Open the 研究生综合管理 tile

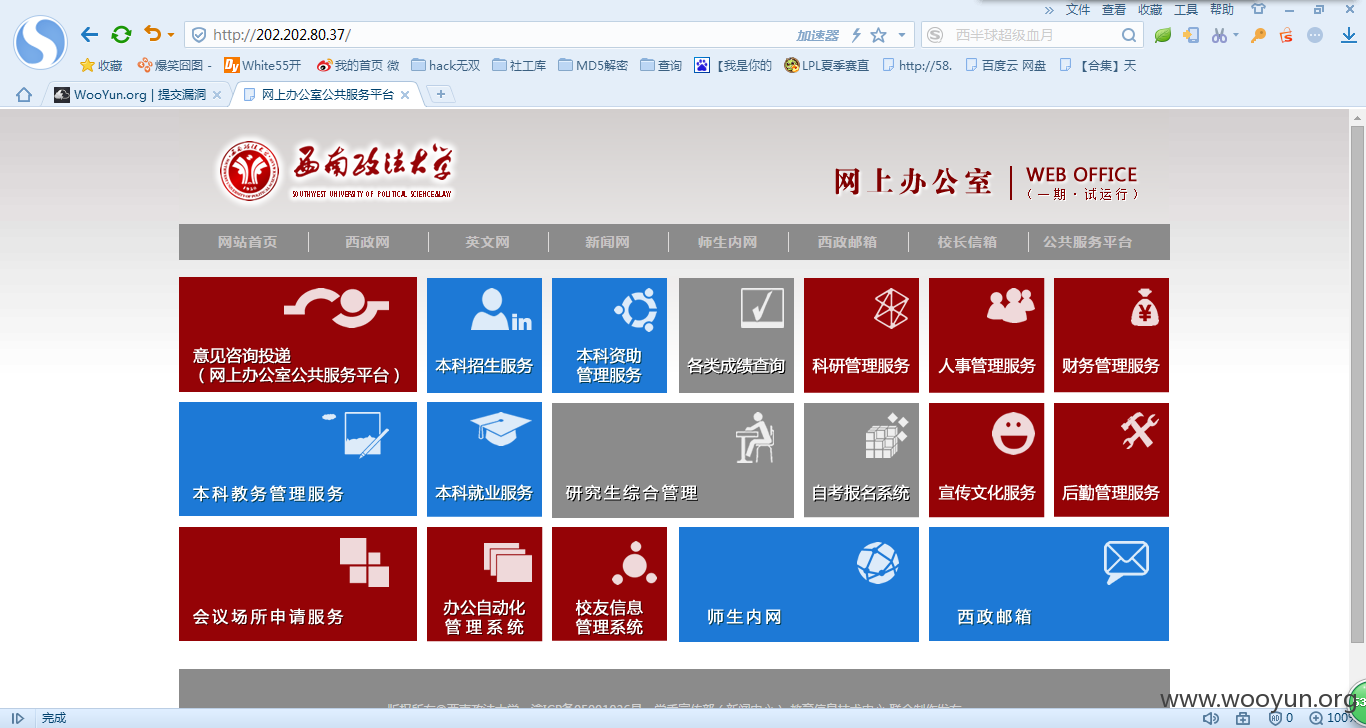pyautogui.click(x=673, y=460)
